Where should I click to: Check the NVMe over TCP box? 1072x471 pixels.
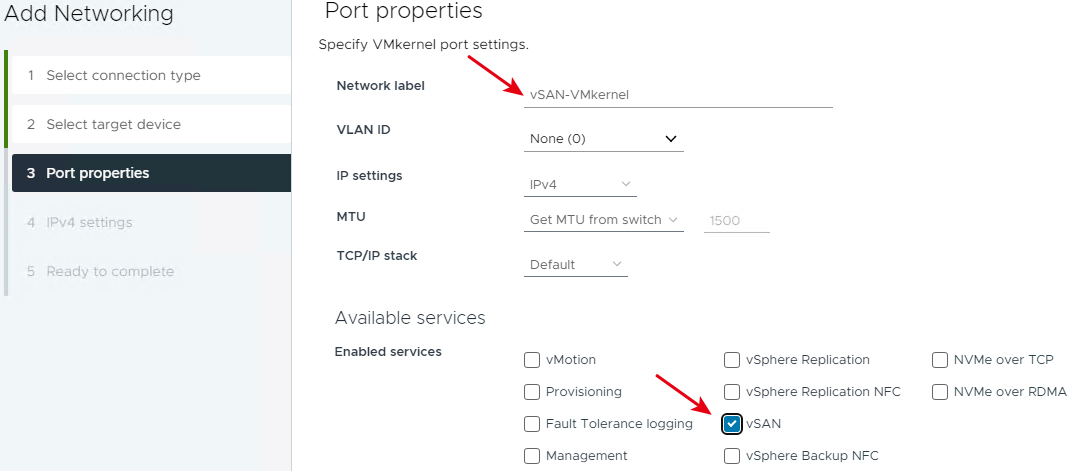coord(940,360)
